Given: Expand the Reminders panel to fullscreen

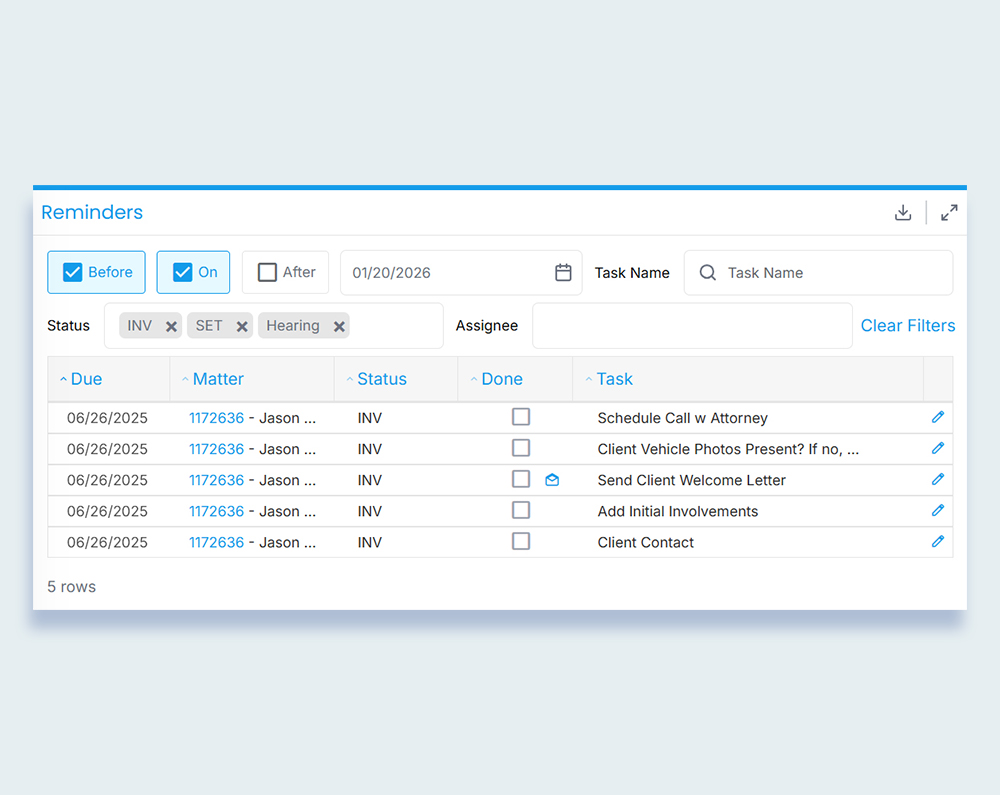Looking at the screenshot, I should (949, 212).
